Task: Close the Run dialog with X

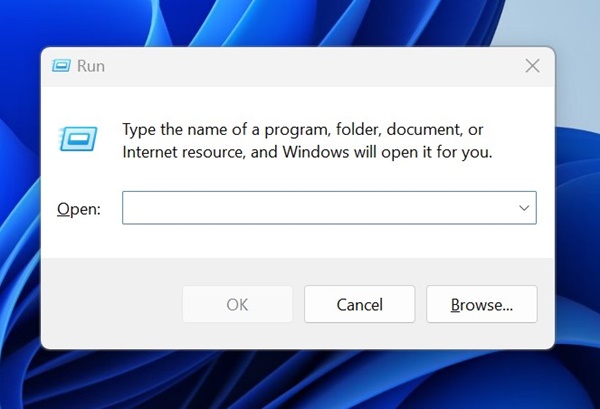Action: click(x=532, y=66)
